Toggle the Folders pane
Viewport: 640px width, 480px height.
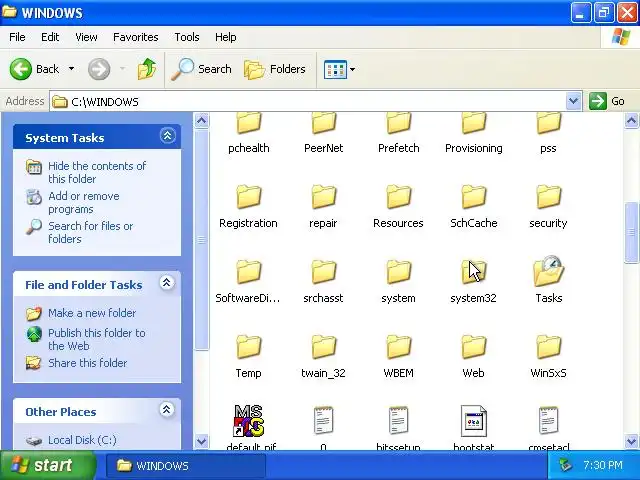[275, 69]
